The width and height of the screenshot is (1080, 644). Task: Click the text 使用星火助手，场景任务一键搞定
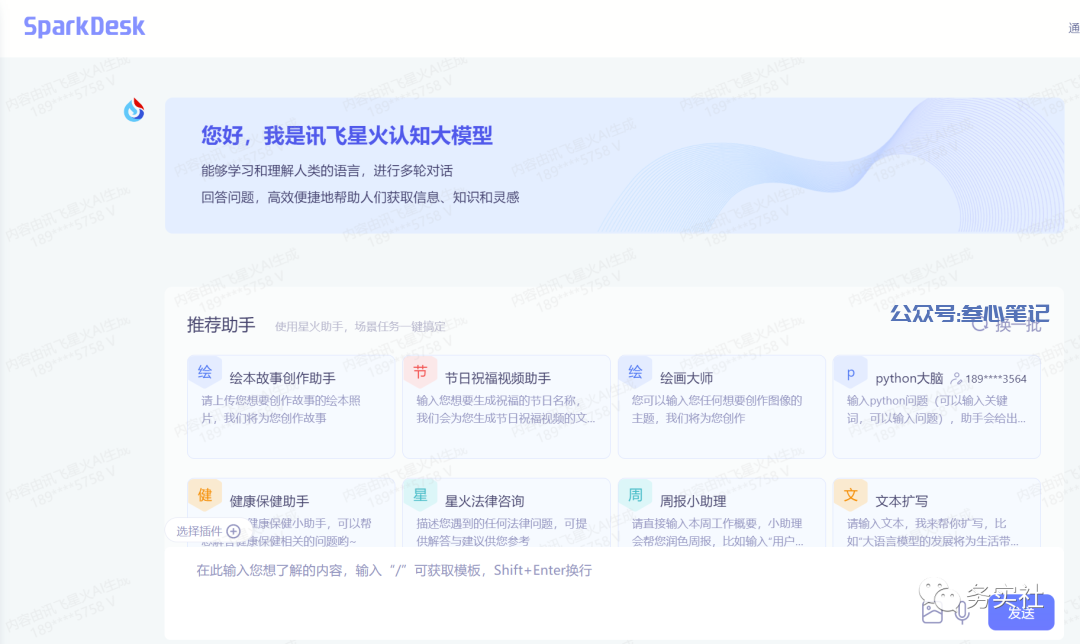360,326
